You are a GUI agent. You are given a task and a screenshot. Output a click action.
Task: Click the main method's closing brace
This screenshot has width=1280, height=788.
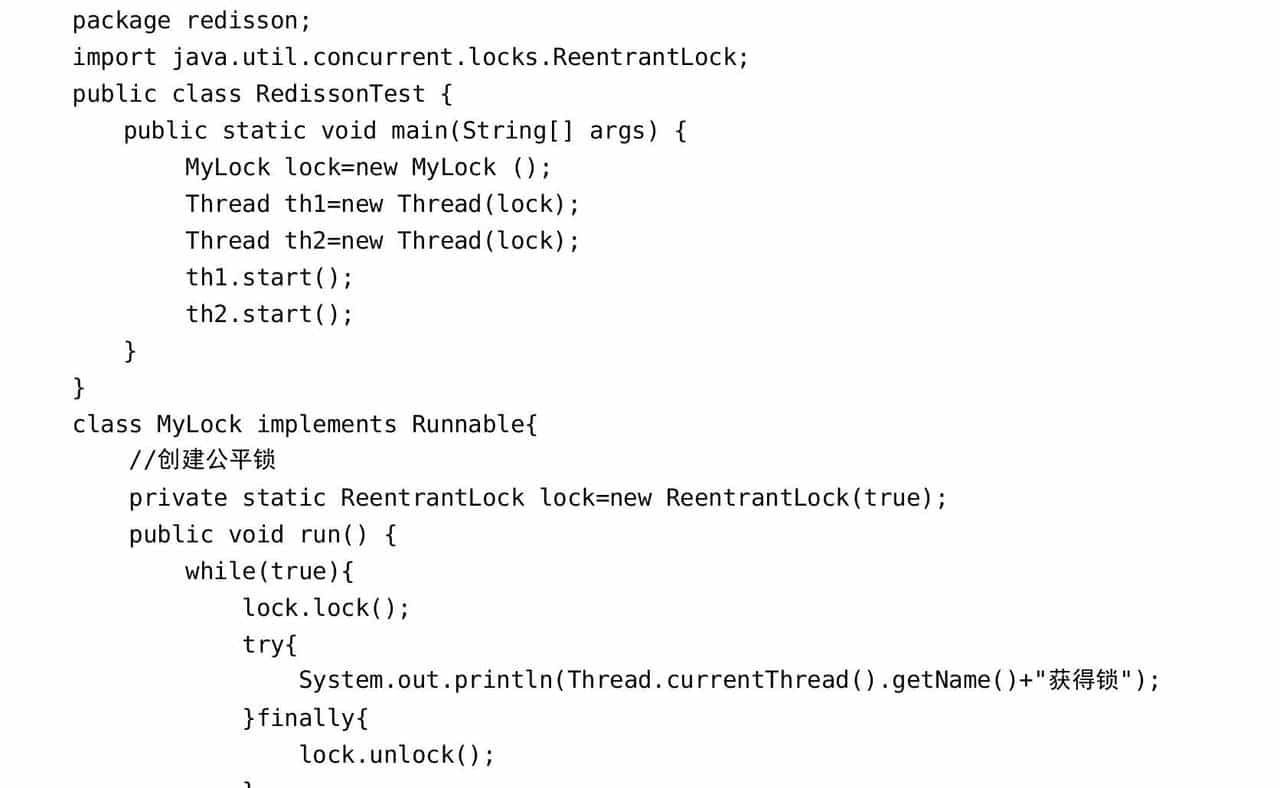click(x=130, y=351)
